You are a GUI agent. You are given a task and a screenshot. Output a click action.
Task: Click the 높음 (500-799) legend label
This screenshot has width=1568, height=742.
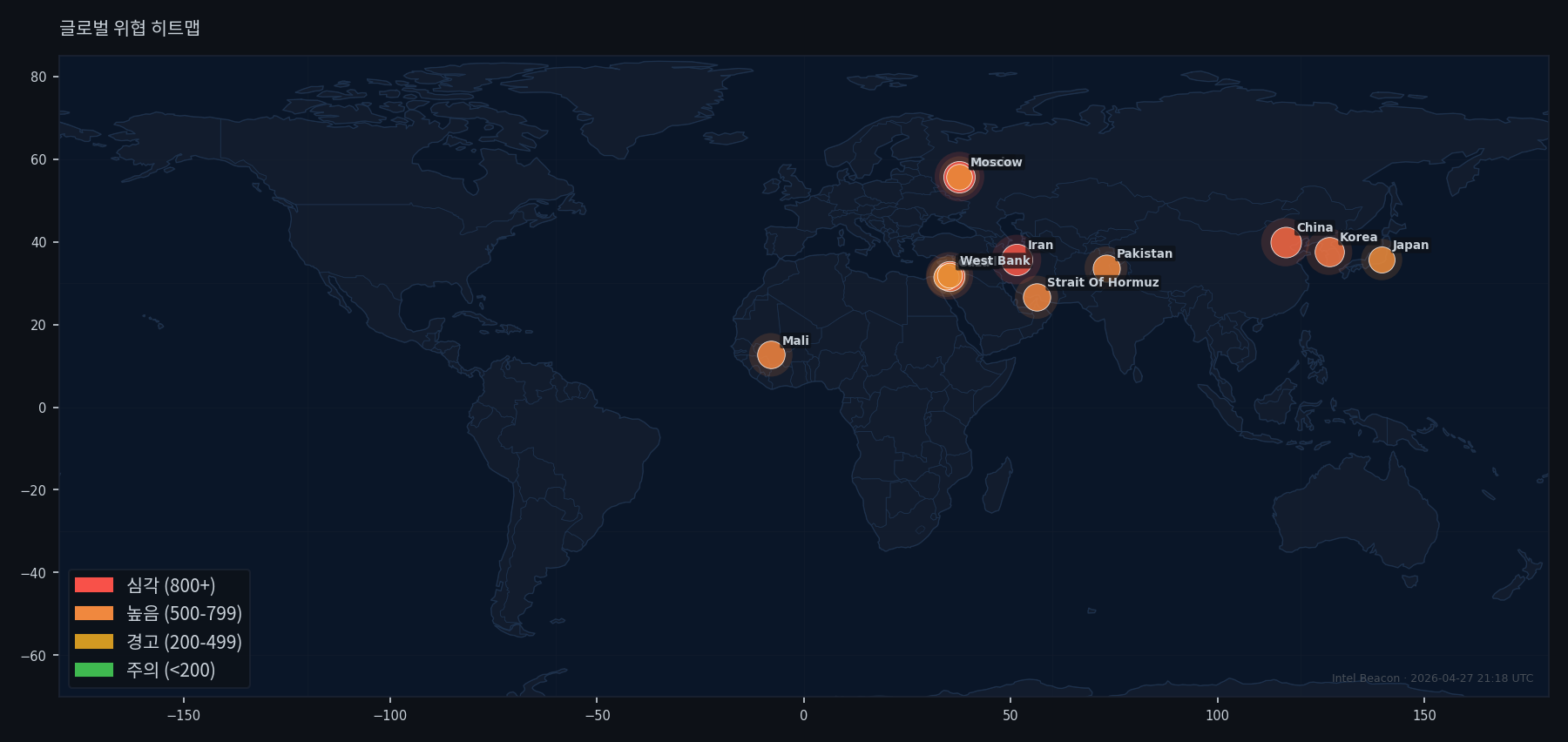click(x=184, y=613)
